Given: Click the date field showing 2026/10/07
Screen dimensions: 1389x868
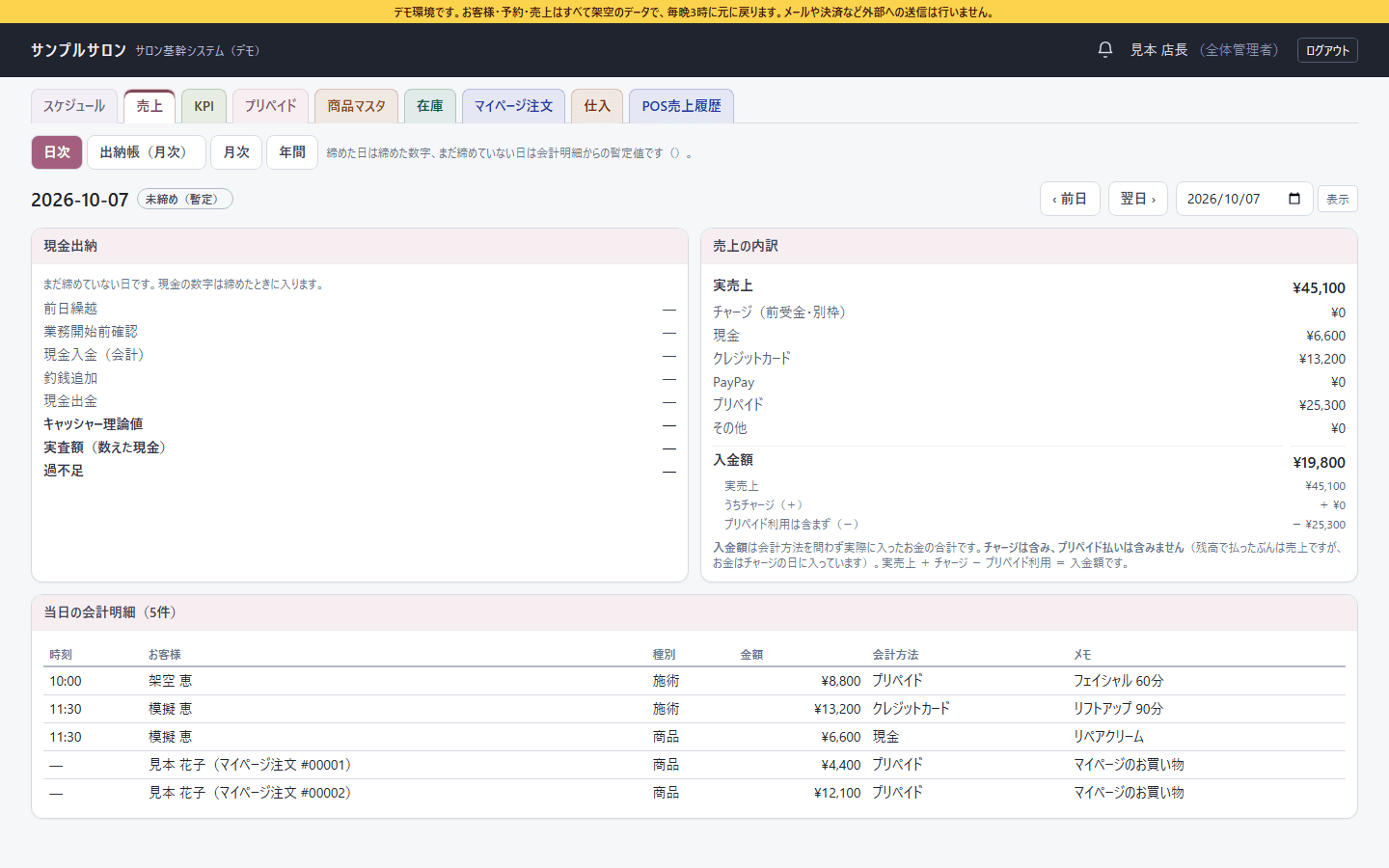Looking at the screenshot, I should click(1244, 199).
